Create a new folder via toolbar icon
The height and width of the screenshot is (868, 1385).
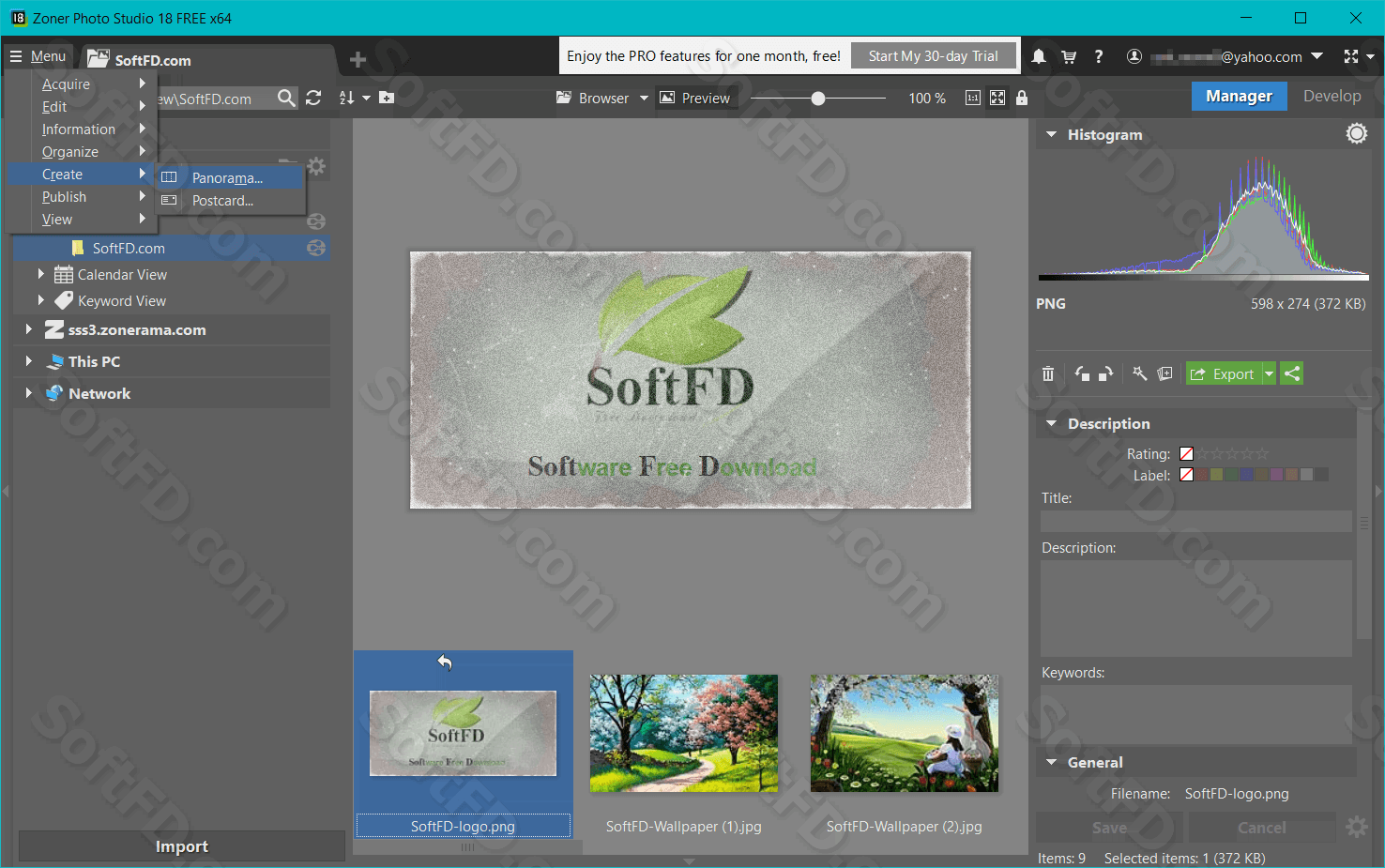point(387,98)
